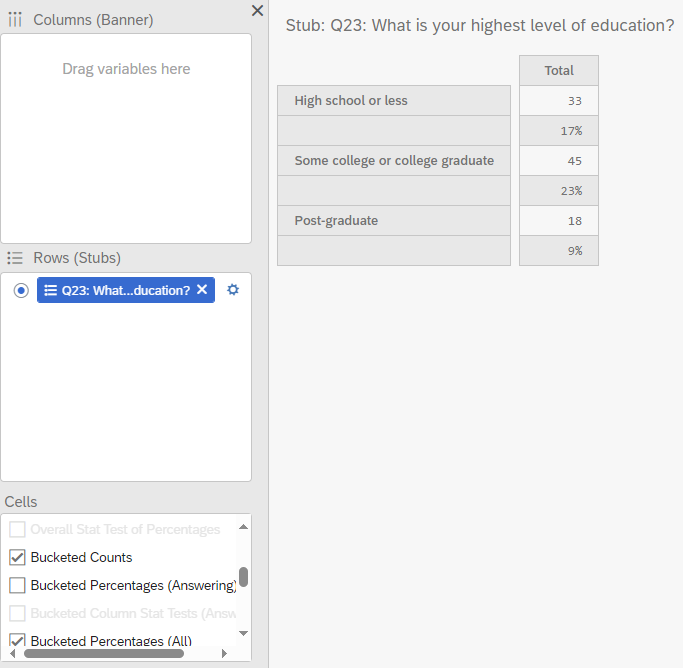Viewport: 683px width, 668px height.
Task: Close the crosstab configuration panel
Action: [257, 10]
